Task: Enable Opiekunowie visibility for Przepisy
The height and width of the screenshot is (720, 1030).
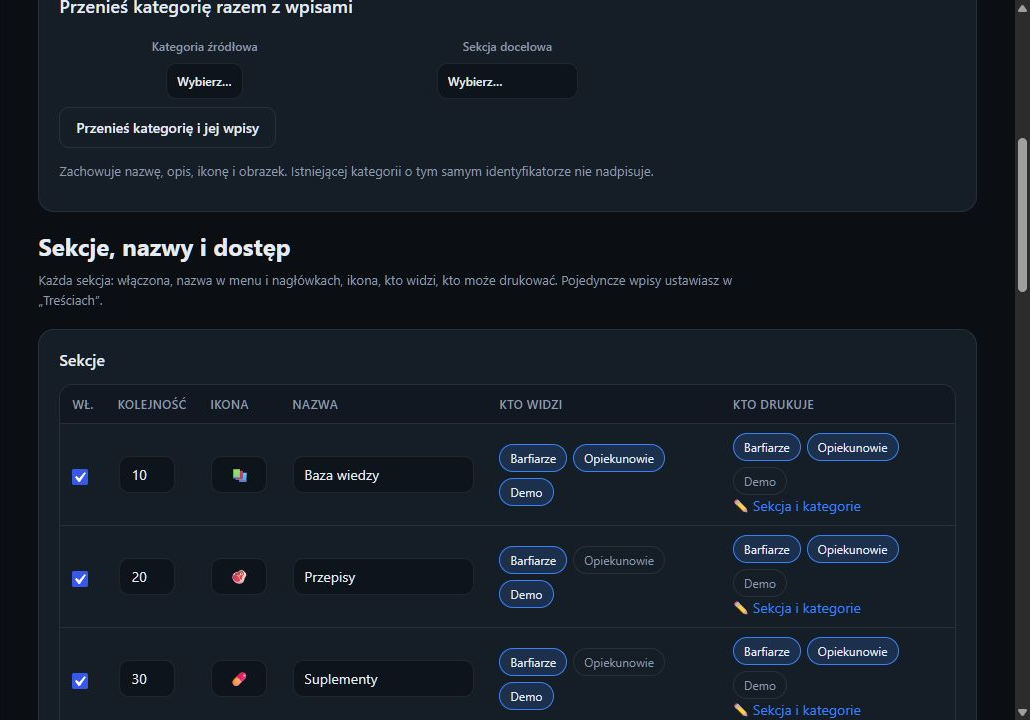Action: click(x=619, y=560)
